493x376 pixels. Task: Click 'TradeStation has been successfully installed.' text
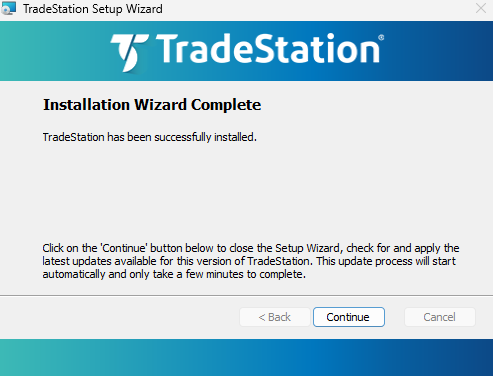click(150, 137)
